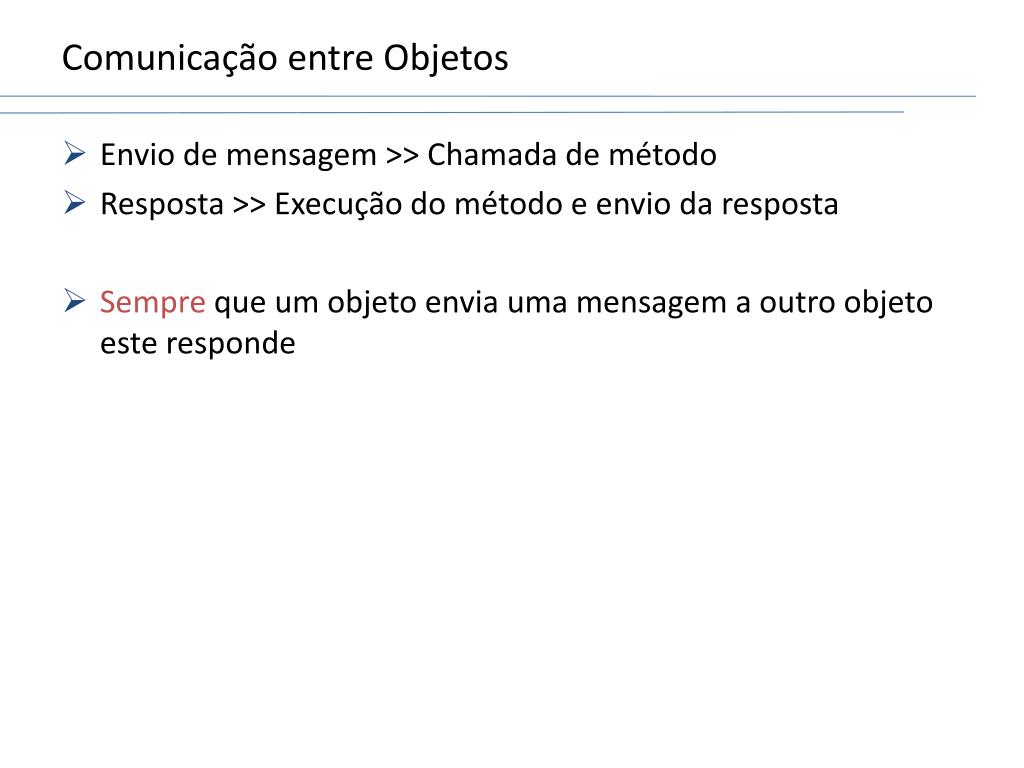Click the arrow bullet before "Resposta >>"
1024x768 pixels.
(75, 203)
